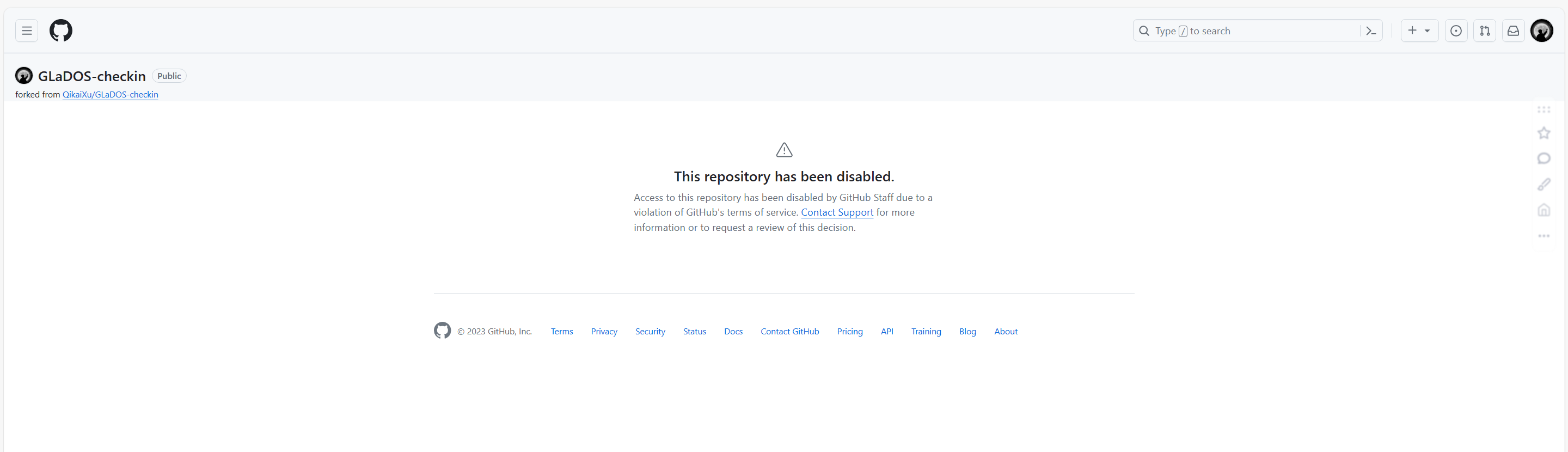Viewport: 1568px width, 452px height.
Task: Open the three-dot more icon in side panel
Action: pos(1543,236)
